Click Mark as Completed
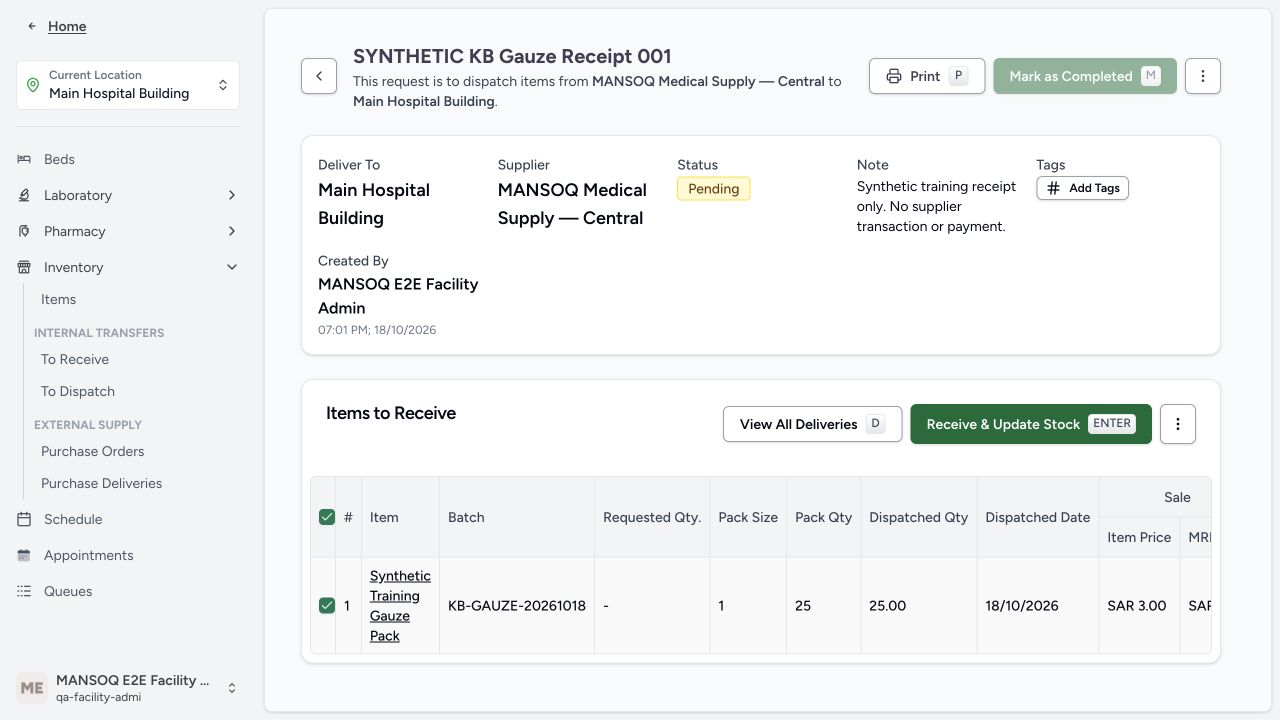This screenshot has width=1280, height=720. click(x=1085, y=76)
